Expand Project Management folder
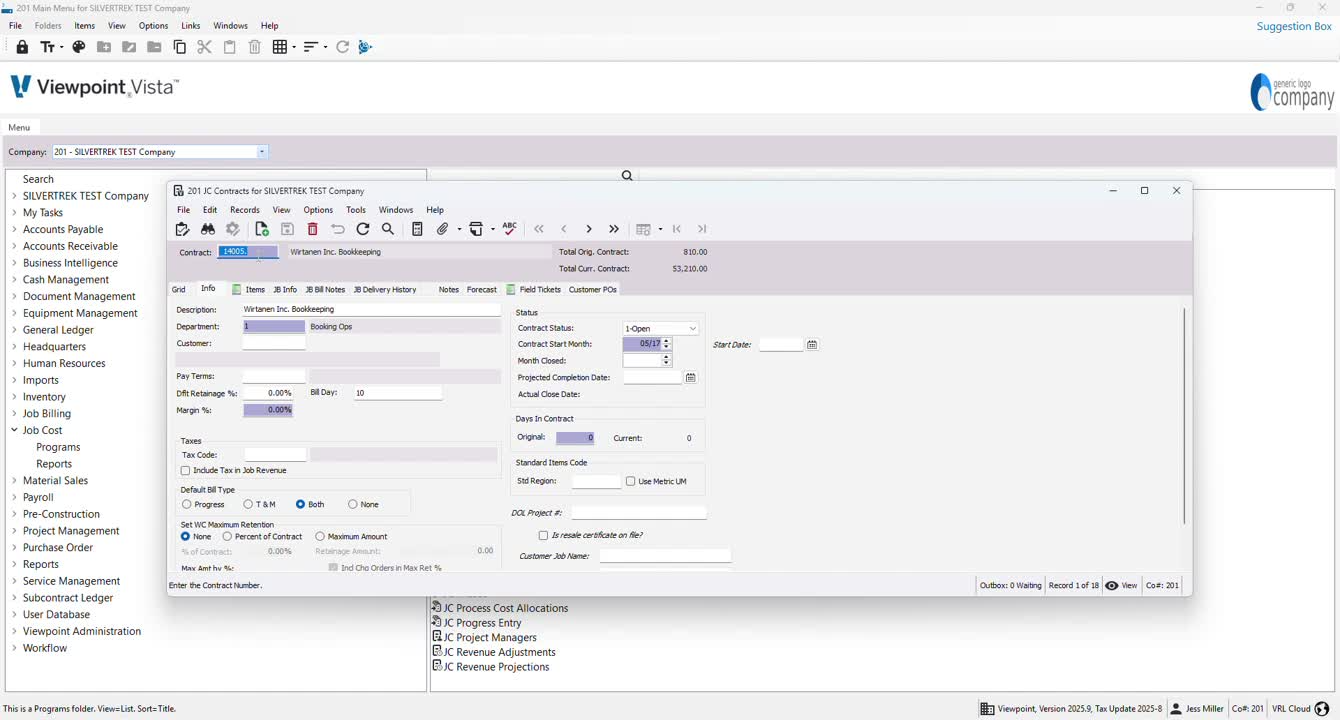This screenshot has width=1340, height=720. coord(14,531)
